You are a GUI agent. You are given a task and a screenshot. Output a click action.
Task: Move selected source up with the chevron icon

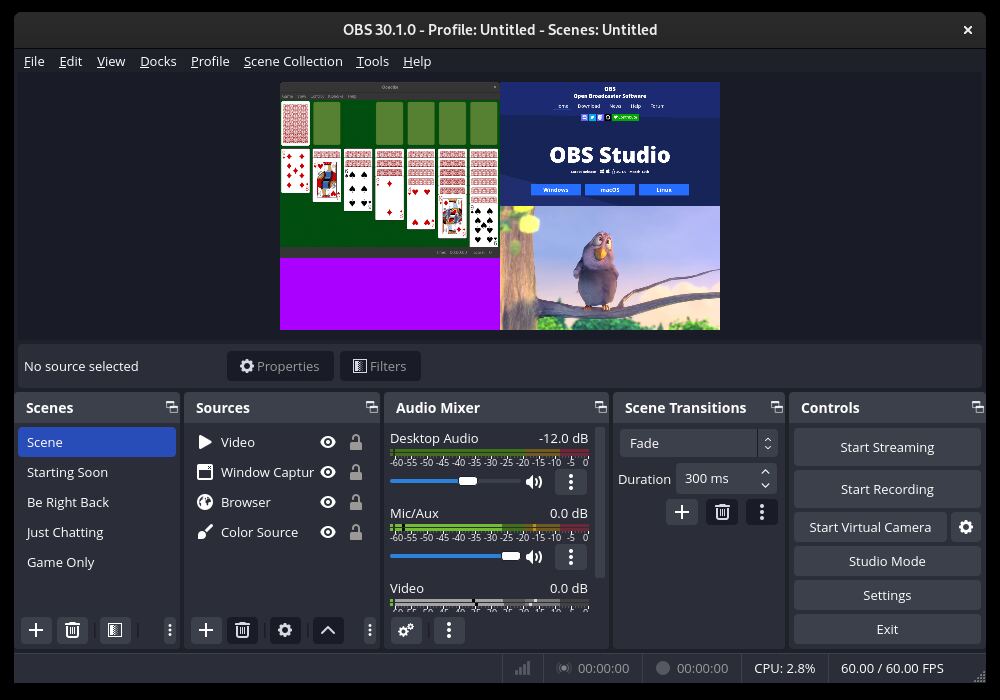(328, 630)
